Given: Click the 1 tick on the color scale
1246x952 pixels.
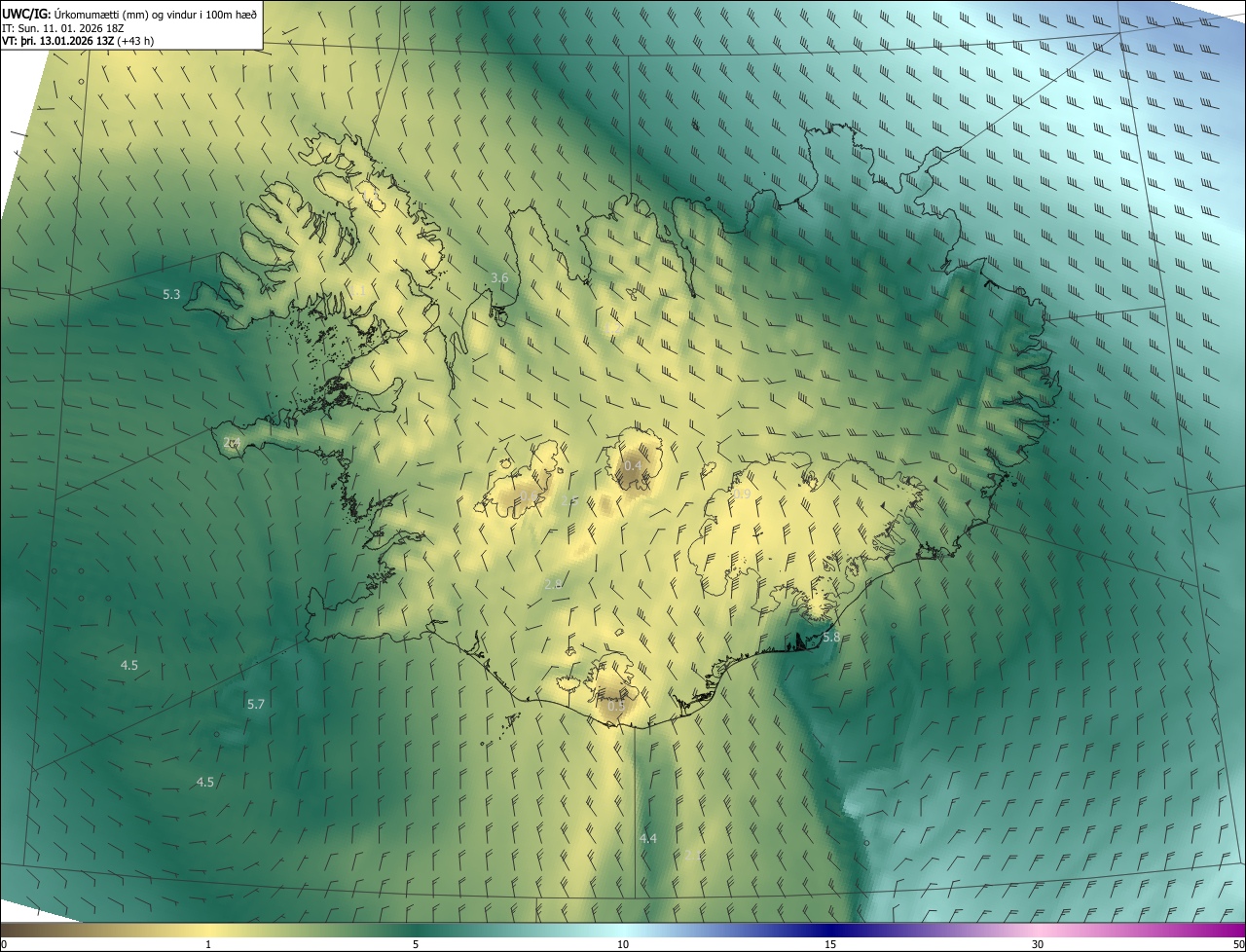Looking at the screenshot, I should pyautogui.click(x=208, y=944).
